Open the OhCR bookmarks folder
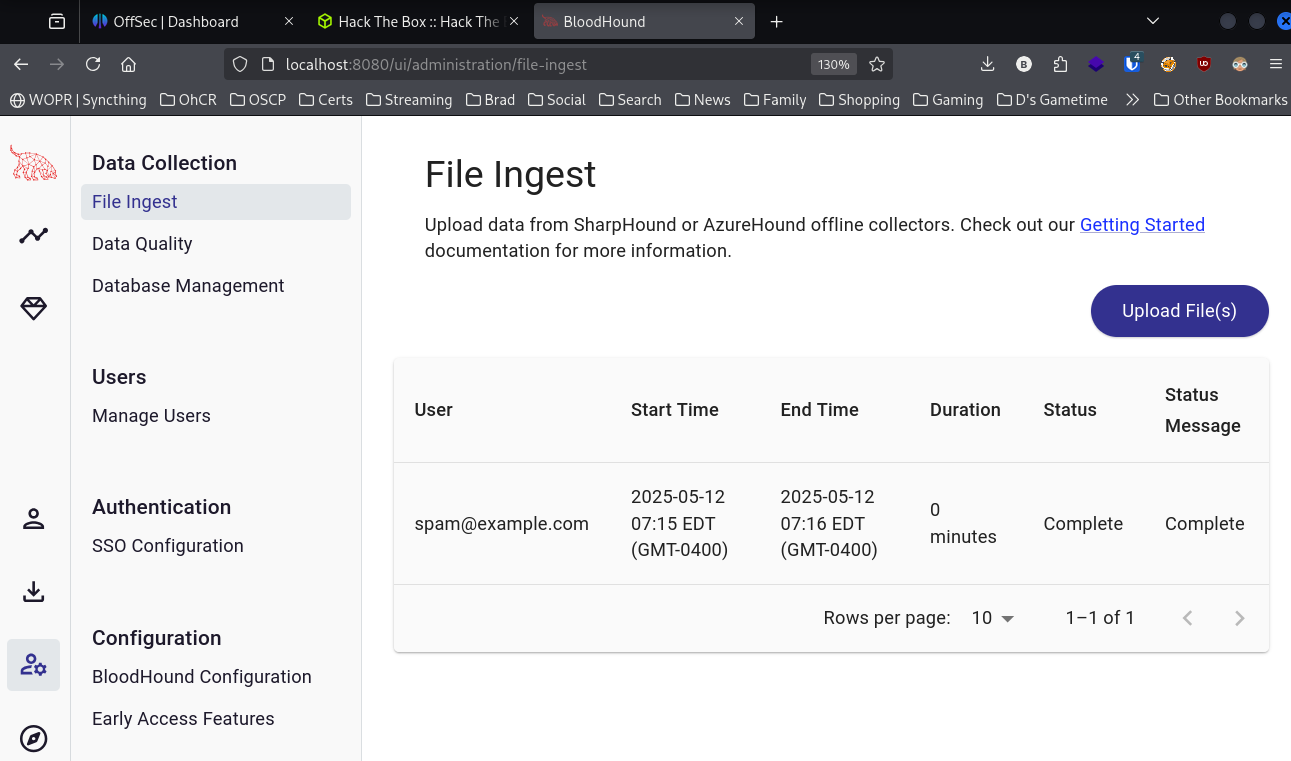This screenshot has width=1291, height=761. coord(186,100)
